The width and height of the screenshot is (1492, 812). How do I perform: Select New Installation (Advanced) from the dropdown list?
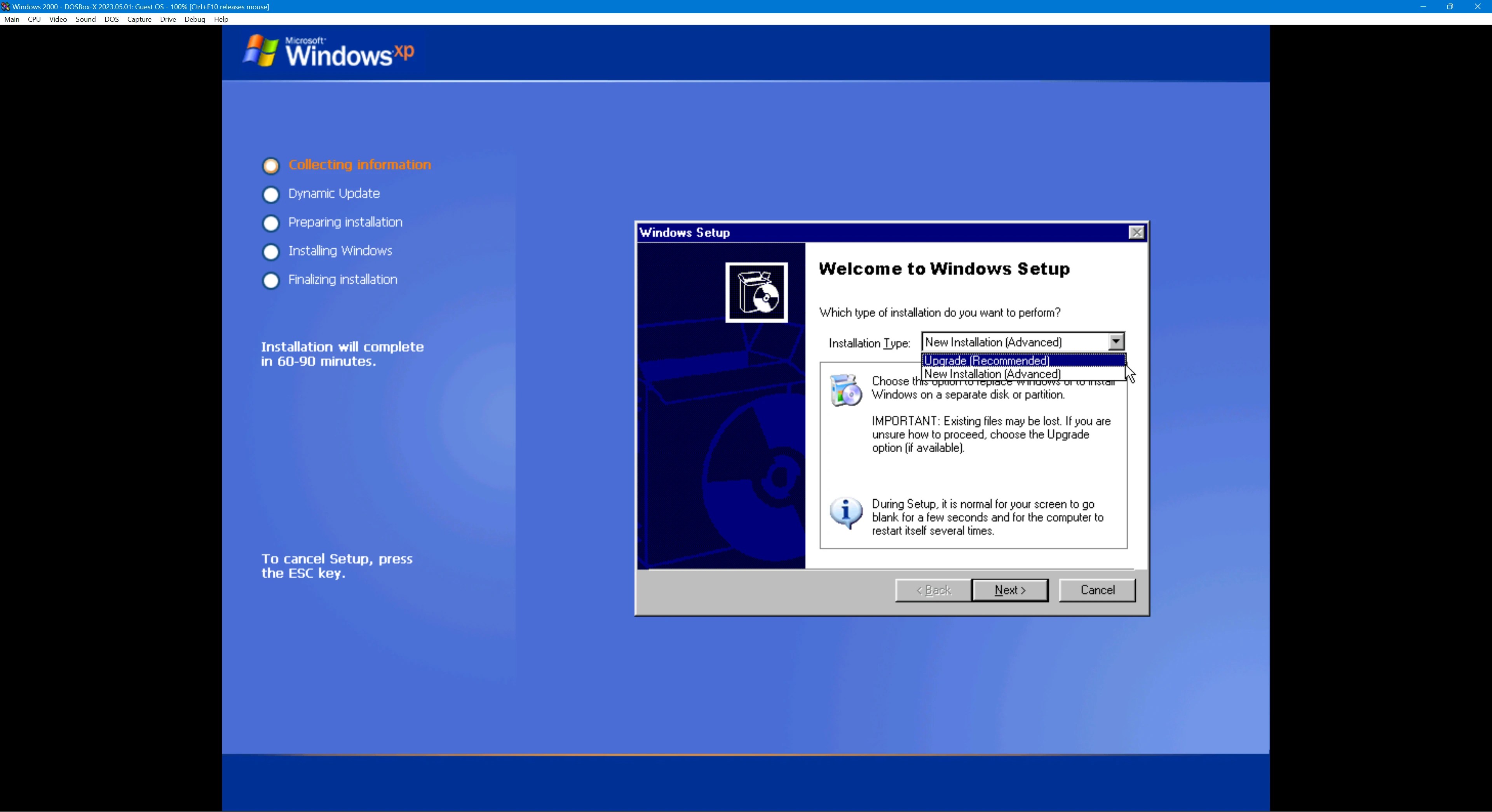pos(992,374)
